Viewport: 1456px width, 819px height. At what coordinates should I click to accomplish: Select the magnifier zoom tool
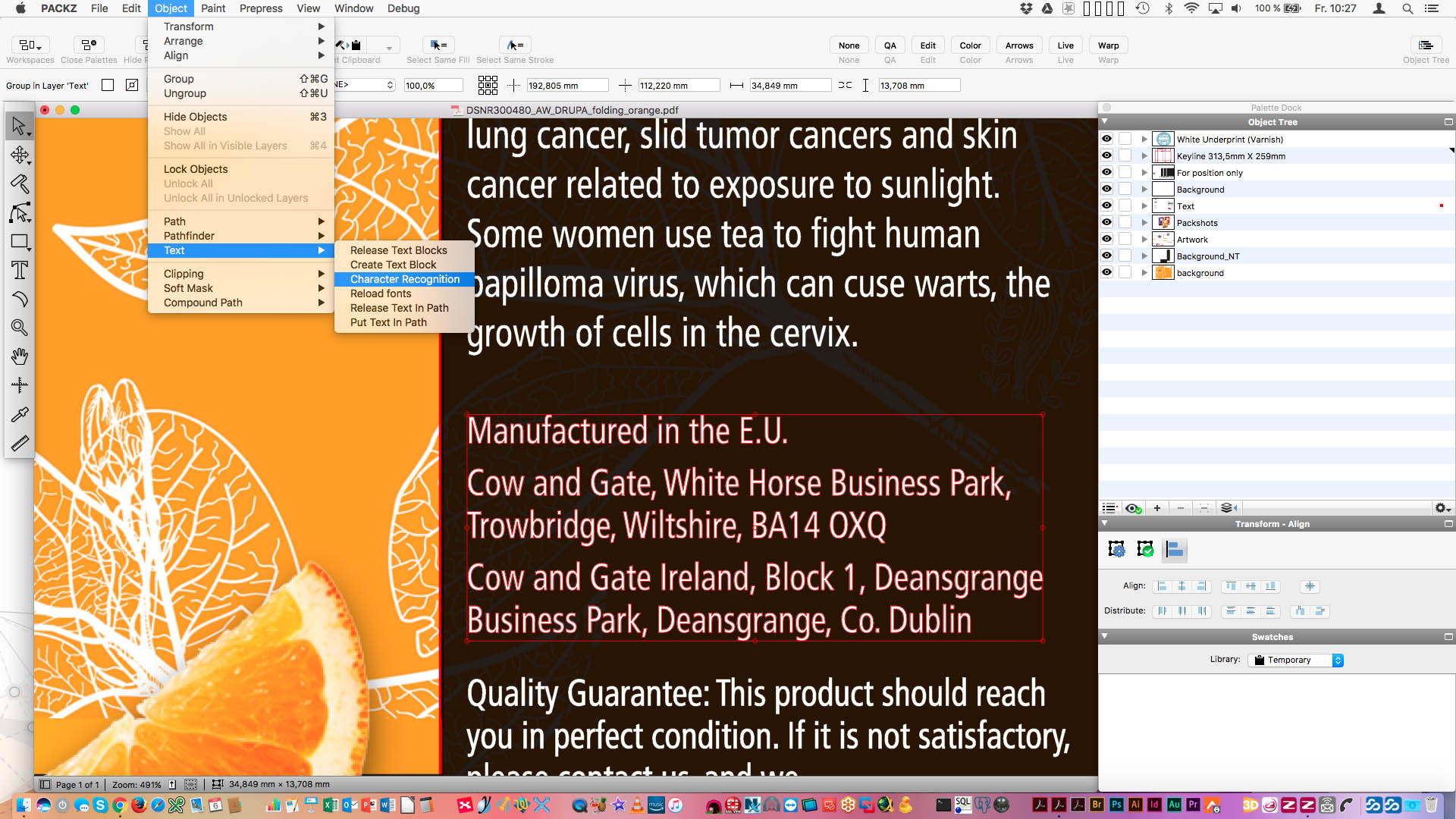pos(19,328)
